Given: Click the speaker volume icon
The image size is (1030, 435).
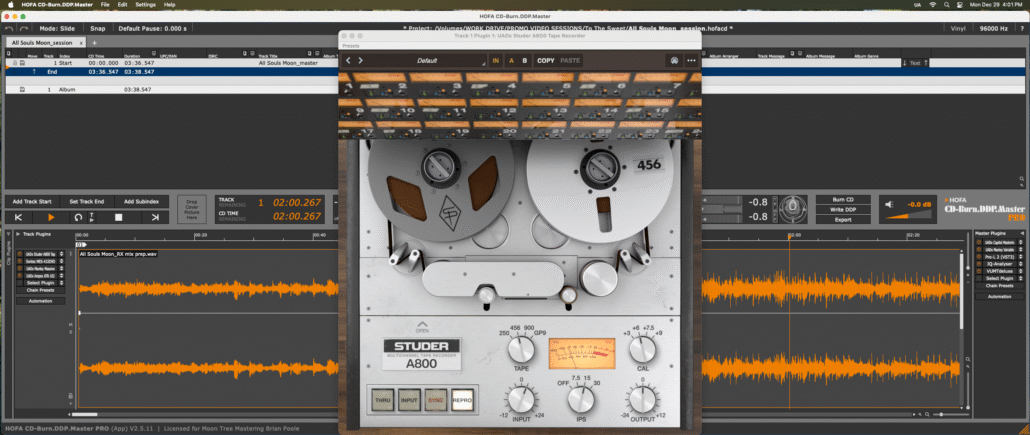Looking at the screenshot, I should tap(890, 205).
